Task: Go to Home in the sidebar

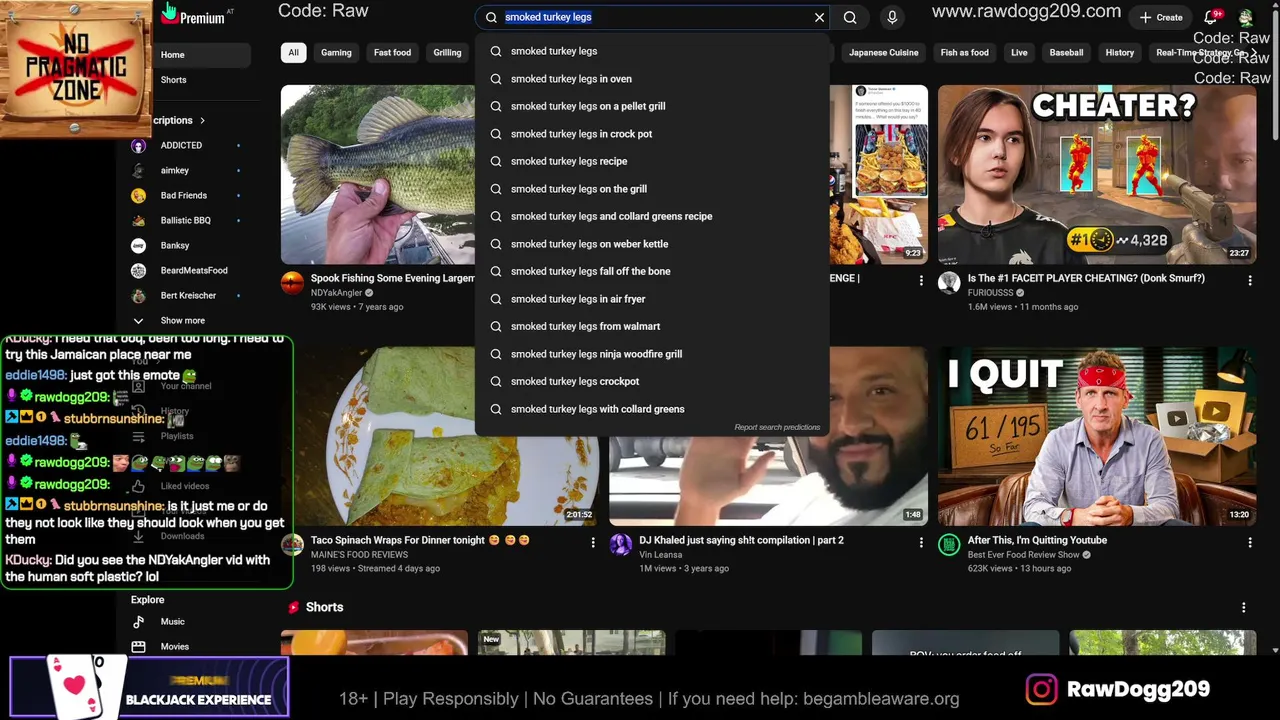Action: click(x=187, y=55)
